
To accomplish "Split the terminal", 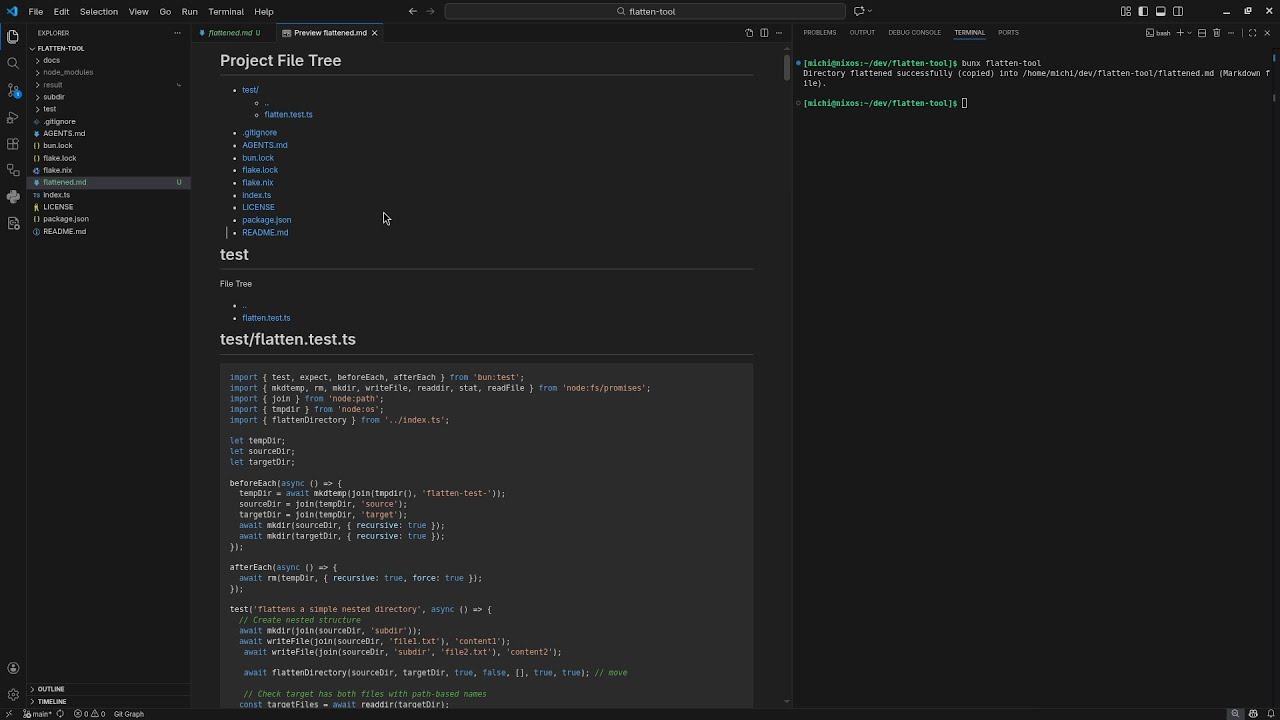I will pos(1202,33).
